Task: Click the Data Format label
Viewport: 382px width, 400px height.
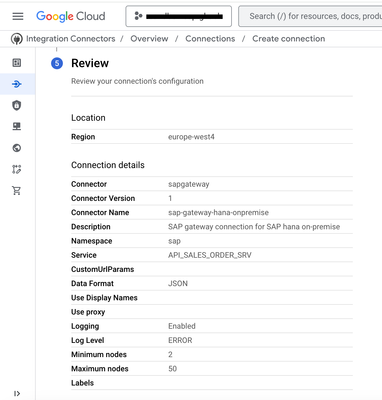Action: tap(92, 284)
